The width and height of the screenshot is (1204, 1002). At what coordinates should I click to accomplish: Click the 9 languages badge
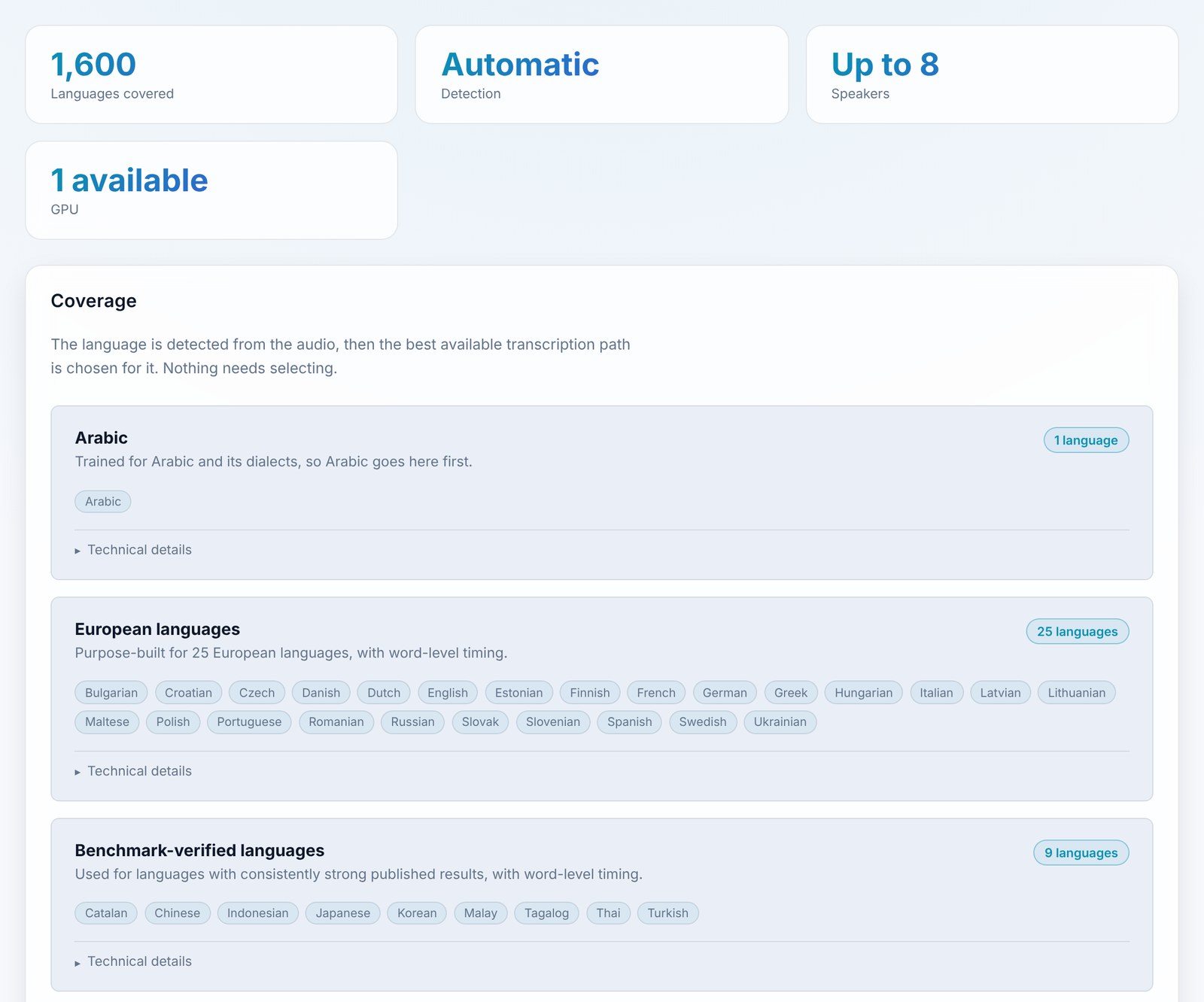[x=1081, y=853]
